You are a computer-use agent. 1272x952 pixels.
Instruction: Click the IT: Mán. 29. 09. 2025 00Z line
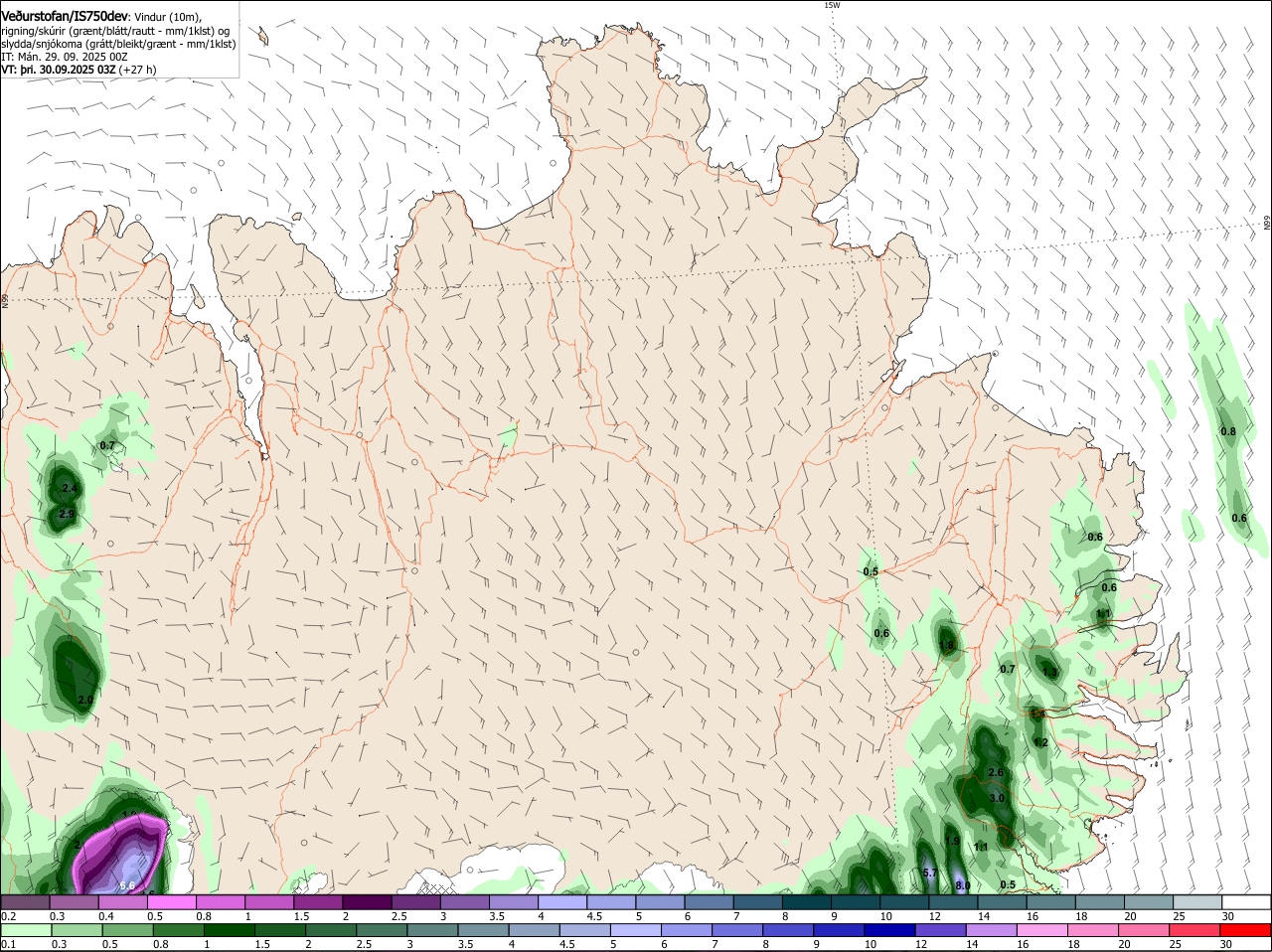[65, 57]
